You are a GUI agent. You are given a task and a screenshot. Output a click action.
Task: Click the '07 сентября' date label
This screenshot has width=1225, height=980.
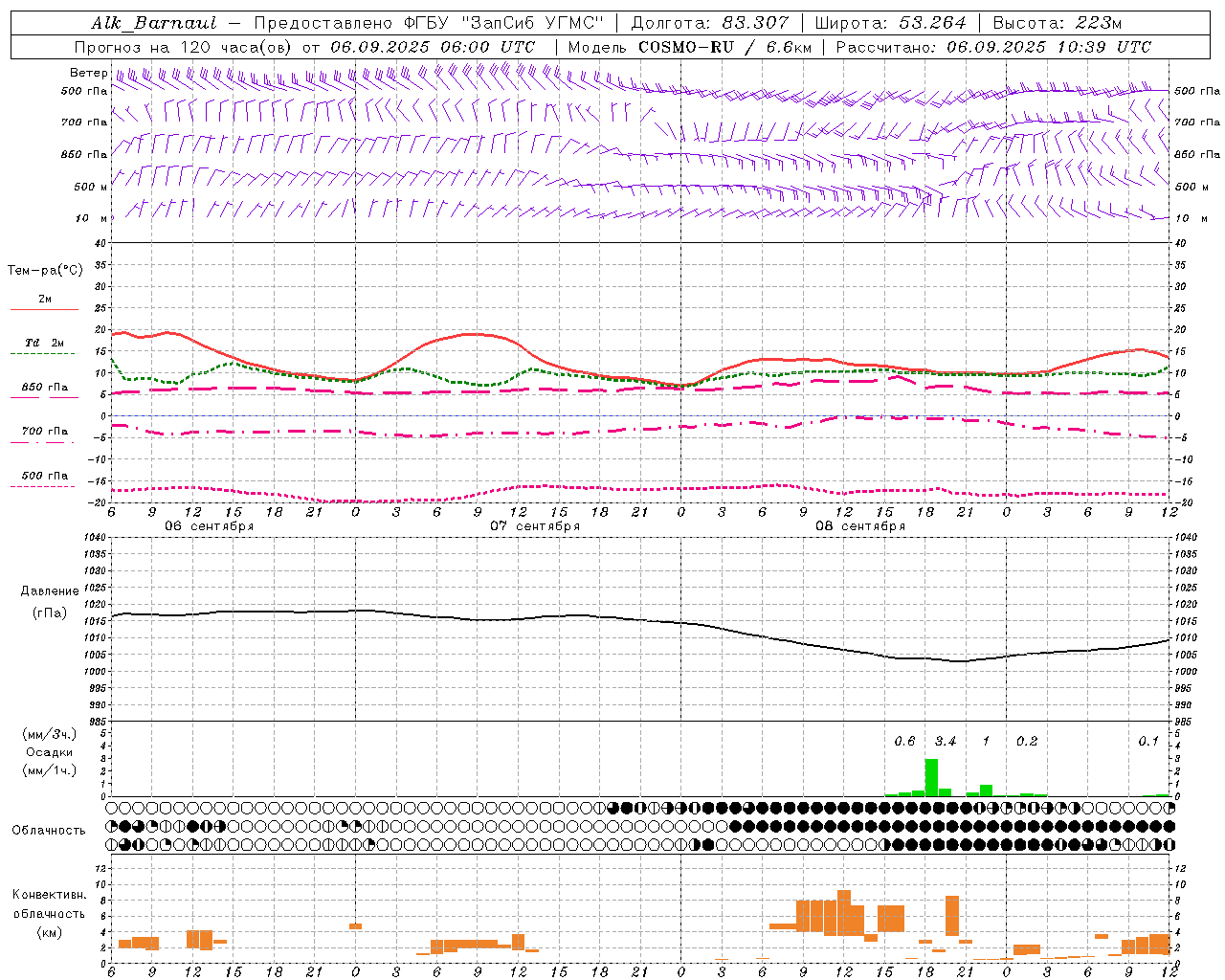pyautogui.click(x=535, y=526)
